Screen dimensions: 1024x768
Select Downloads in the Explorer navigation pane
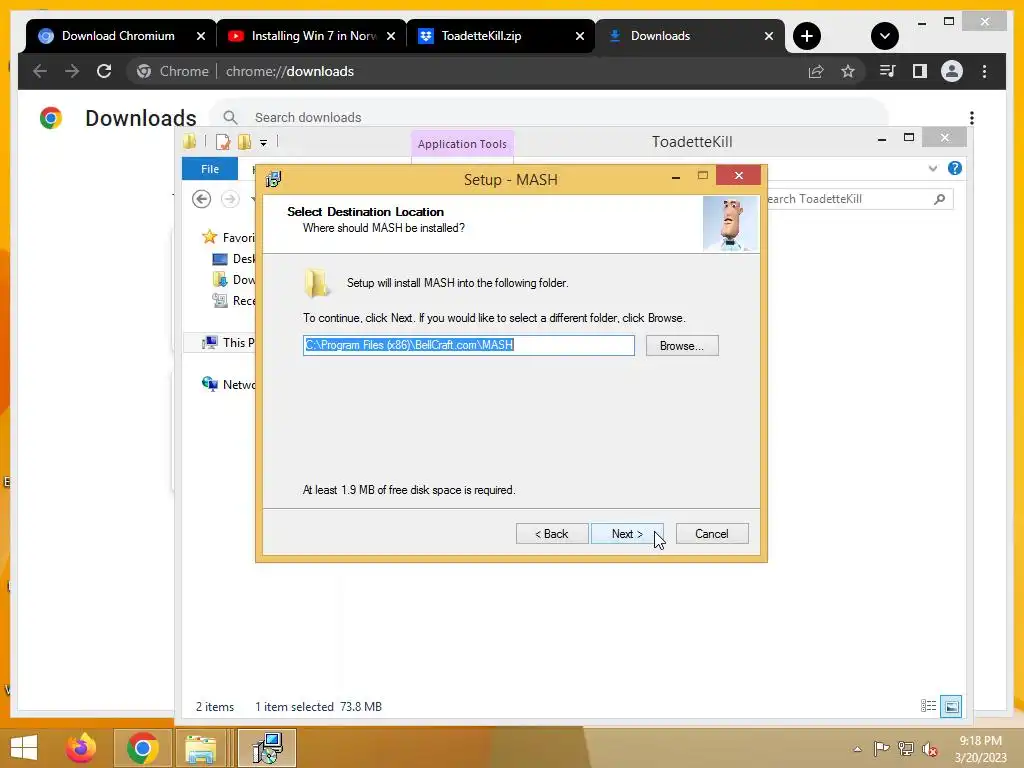tap(234, 280)
